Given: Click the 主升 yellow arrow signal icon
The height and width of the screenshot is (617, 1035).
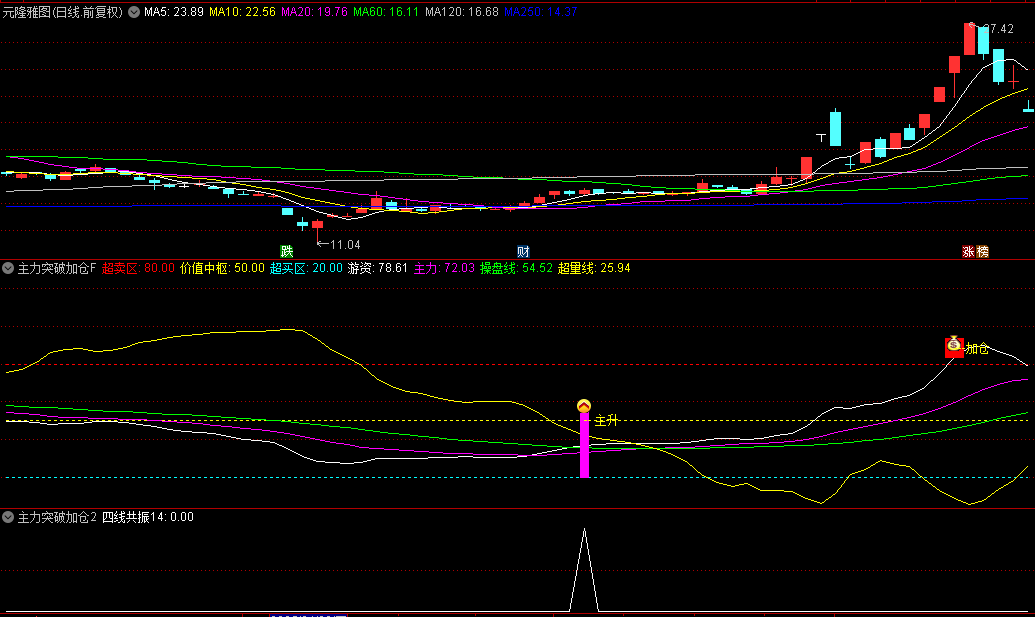Looking at the screenshot, I should pyautogui.click(x=584, y=406).
